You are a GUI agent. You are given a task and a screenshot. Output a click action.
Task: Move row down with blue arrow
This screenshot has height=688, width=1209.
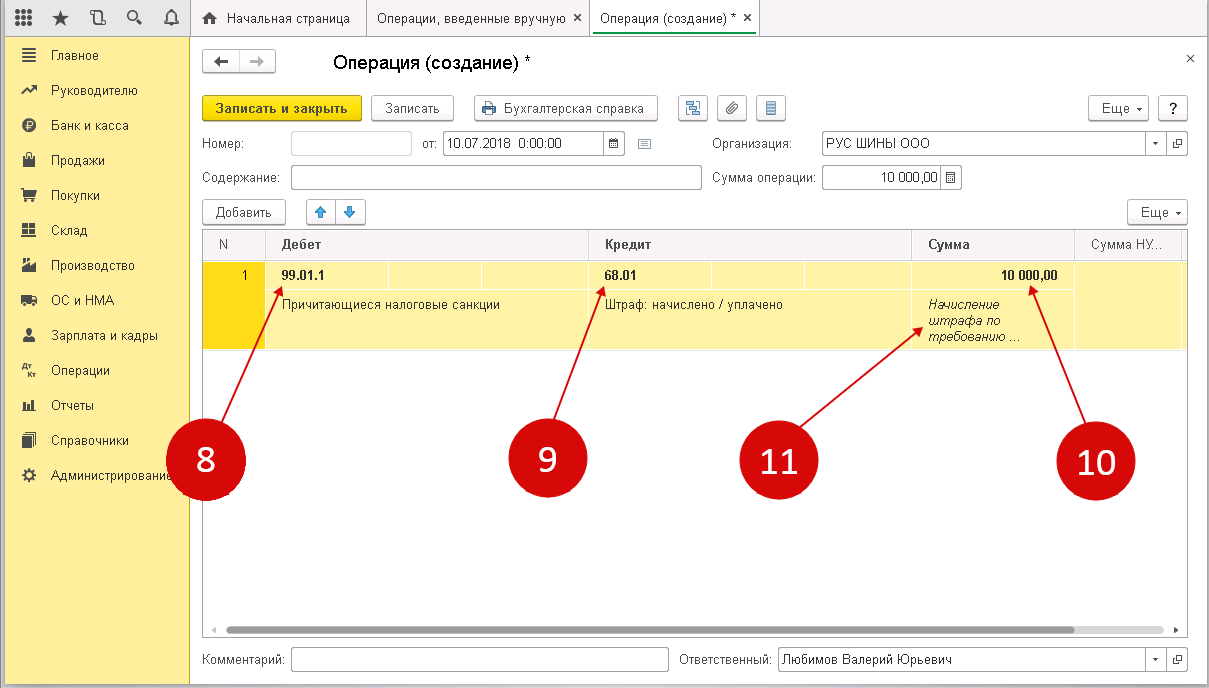tap(351, 212)
